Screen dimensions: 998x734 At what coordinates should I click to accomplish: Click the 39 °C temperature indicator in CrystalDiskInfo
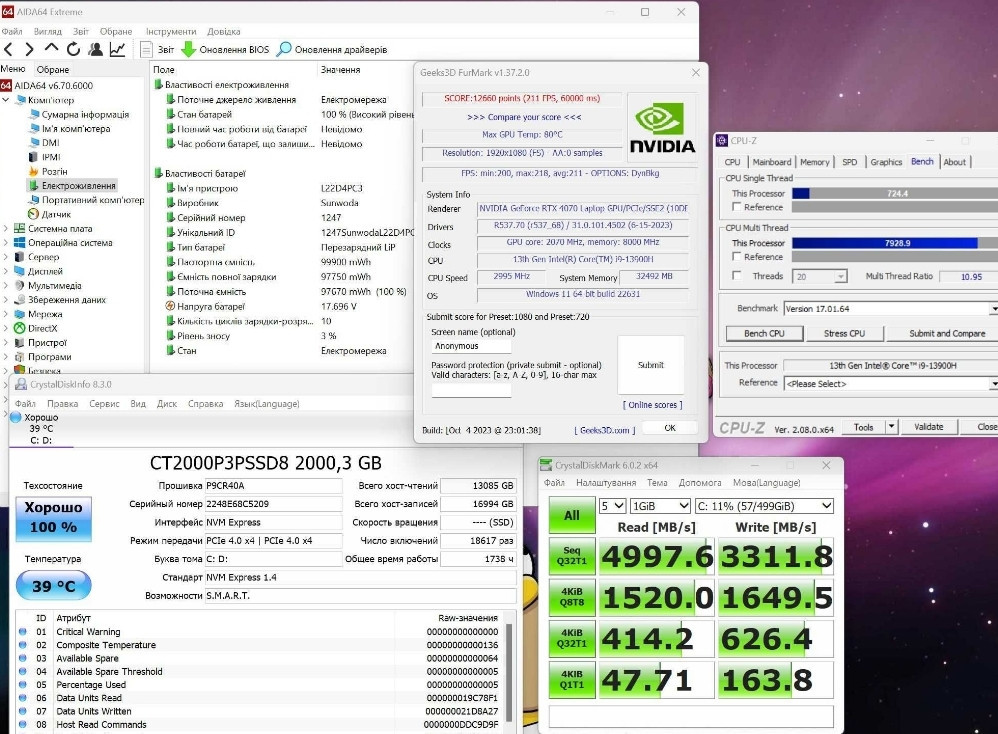(53, 585)
